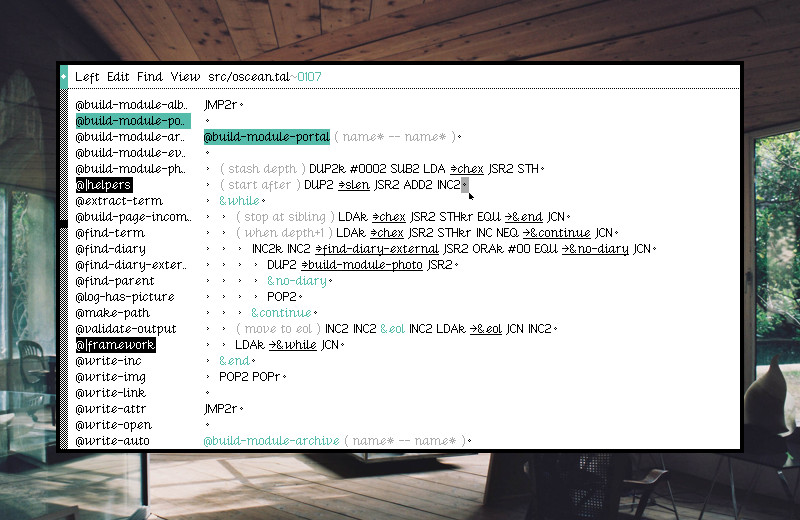Select @make-path in the sidebar
Screen dimensions: 800x520
click(111, 313)
